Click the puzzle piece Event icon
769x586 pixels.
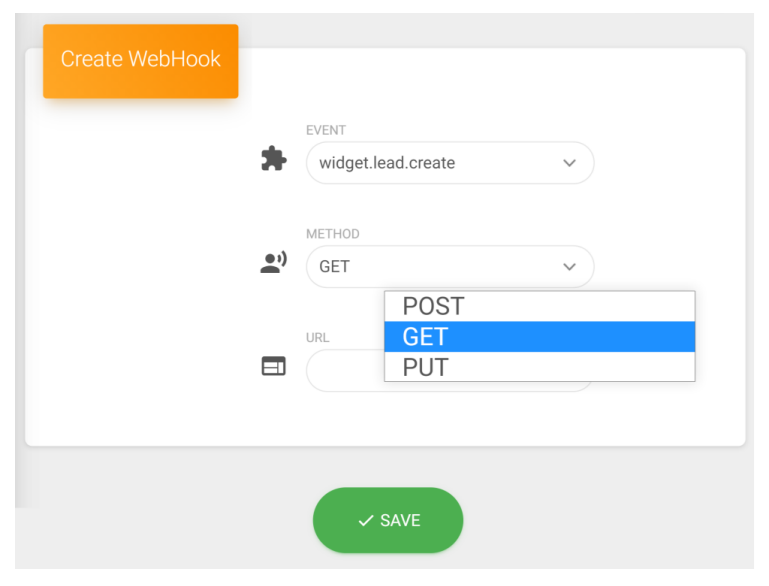click(x=273, y=160)
